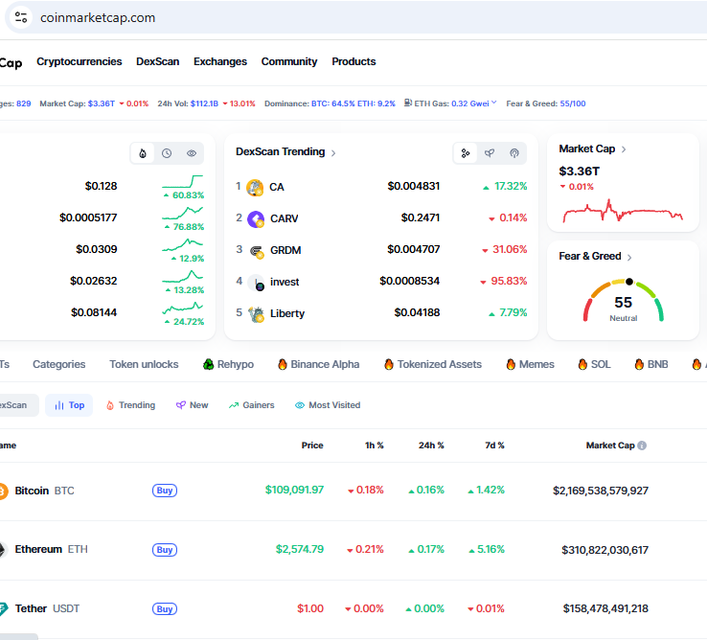Open the Ethereum ETH row name

click(51, 550)
